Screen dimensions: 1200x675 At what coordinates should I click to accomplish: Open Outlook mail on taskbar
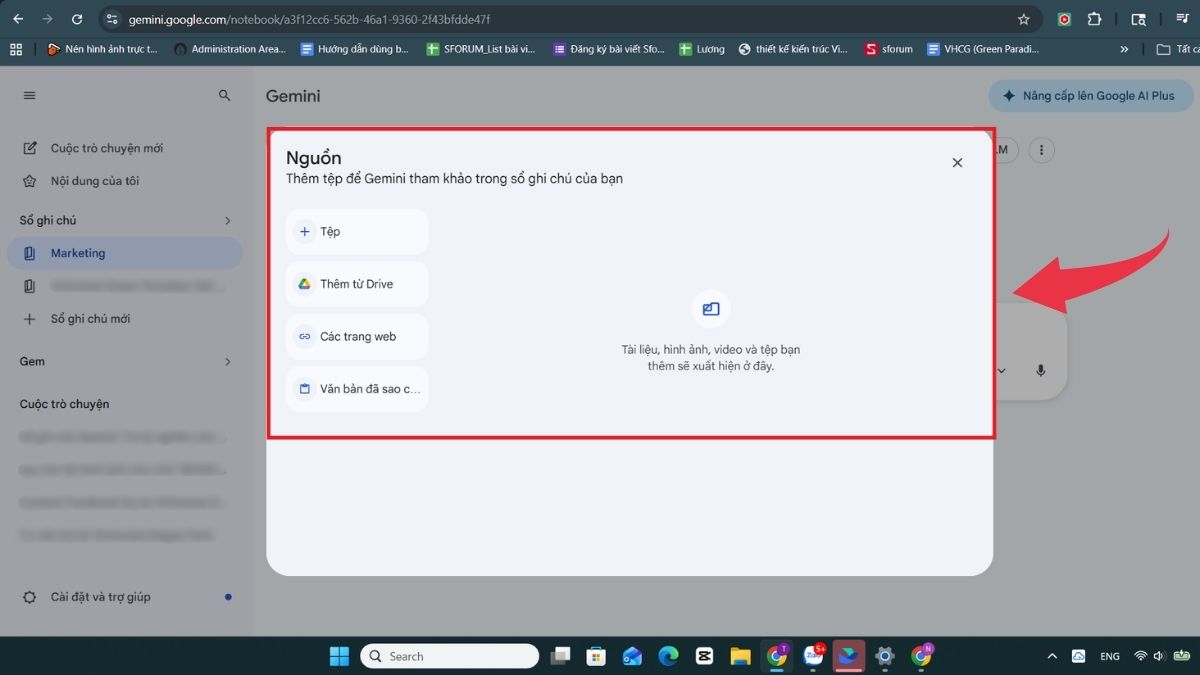[x=632, y=656]
